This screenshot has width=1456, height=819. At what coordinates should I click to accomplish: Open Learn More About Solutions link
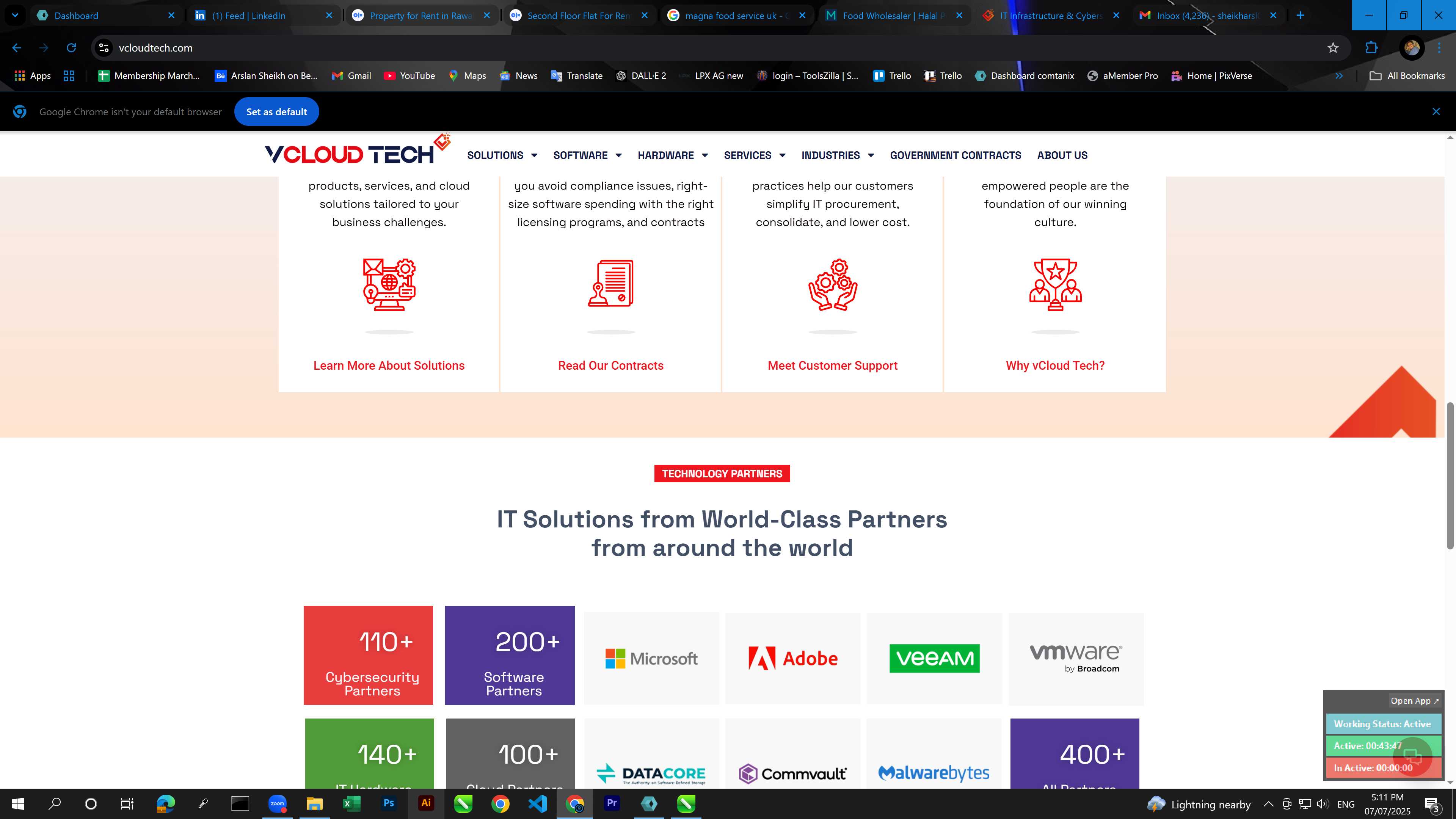[389, 366]
